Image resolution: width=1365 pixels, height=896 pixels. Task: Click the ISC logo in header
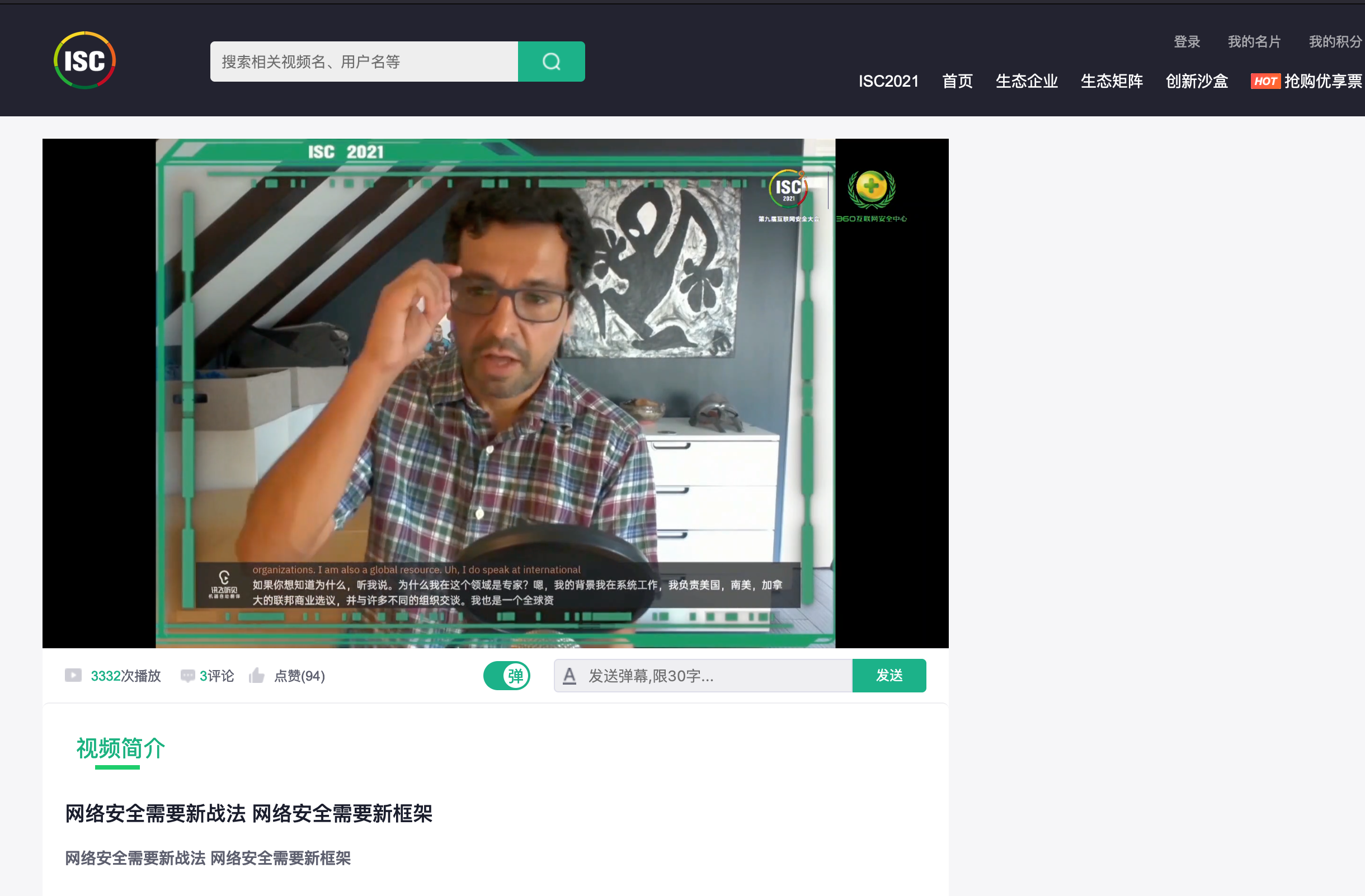coord(85,60)
